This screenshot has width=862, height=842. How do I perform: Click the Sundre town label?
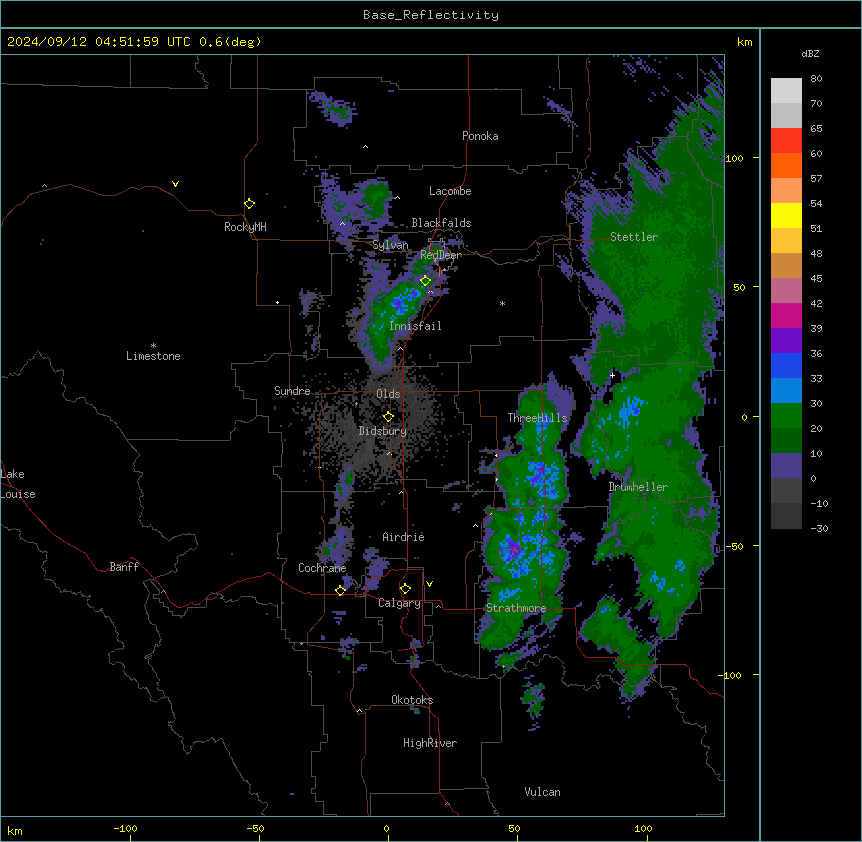(292, 391)
